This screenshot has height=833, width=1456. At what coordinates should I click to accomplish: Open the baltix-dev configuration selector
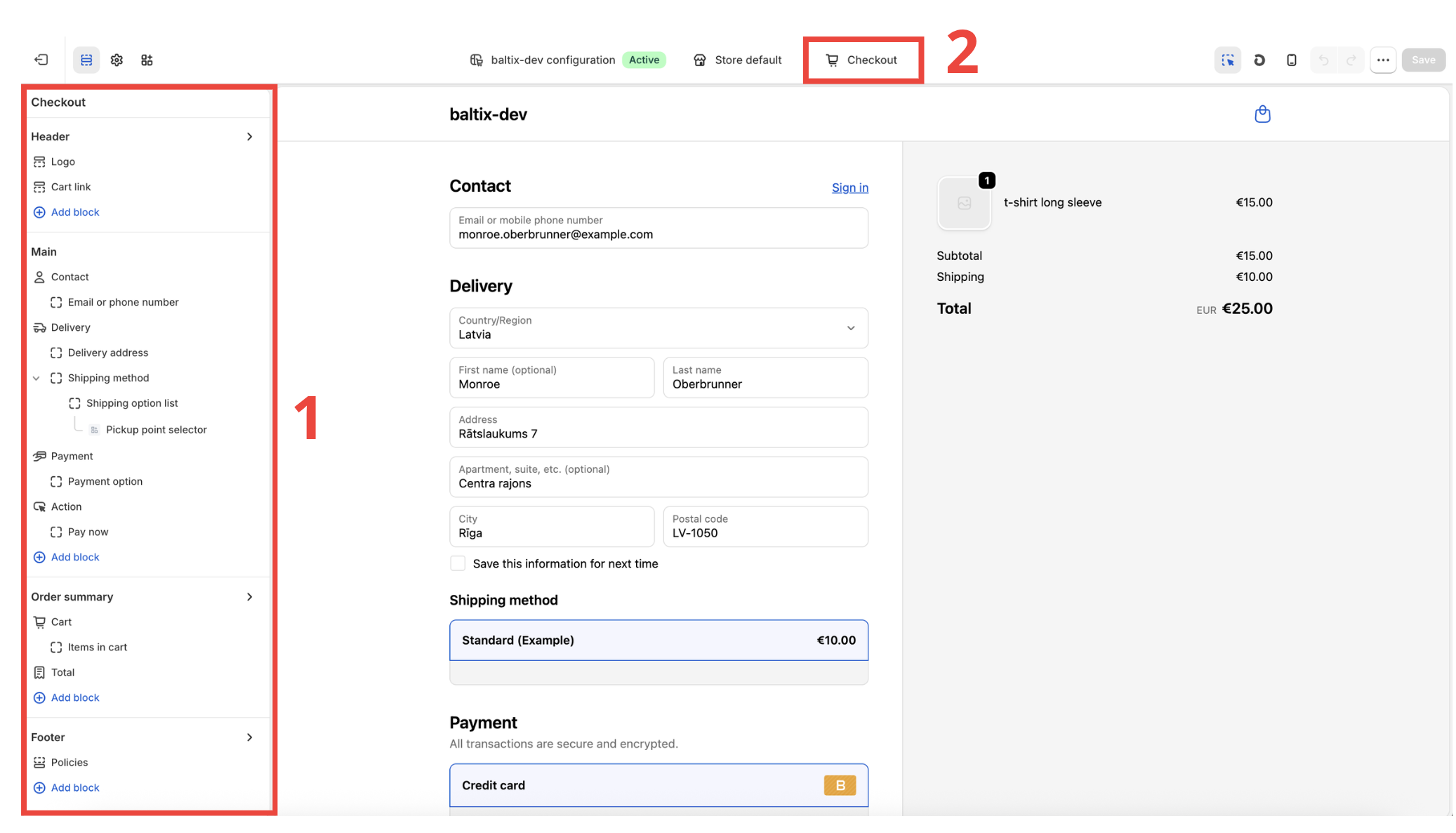tap(567, 60)
